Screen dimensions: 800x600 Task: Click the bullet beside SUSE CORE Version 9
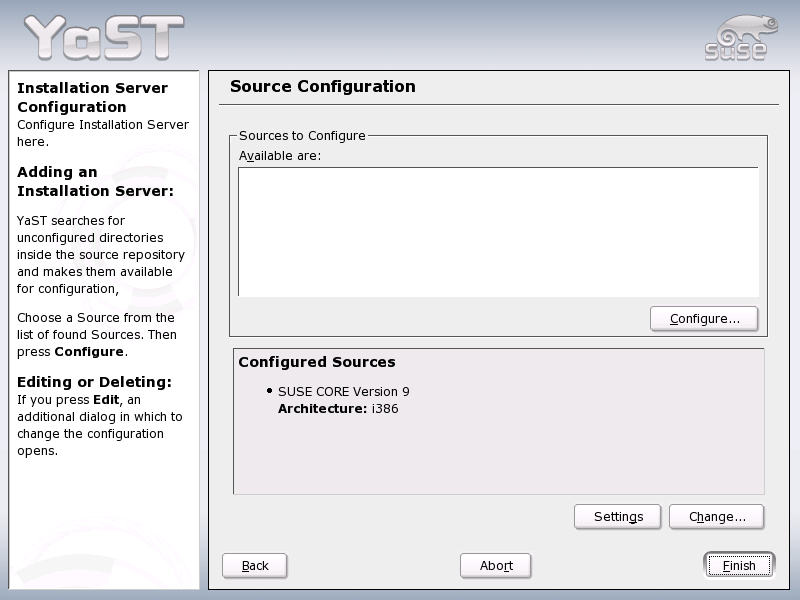pos(270,390)
